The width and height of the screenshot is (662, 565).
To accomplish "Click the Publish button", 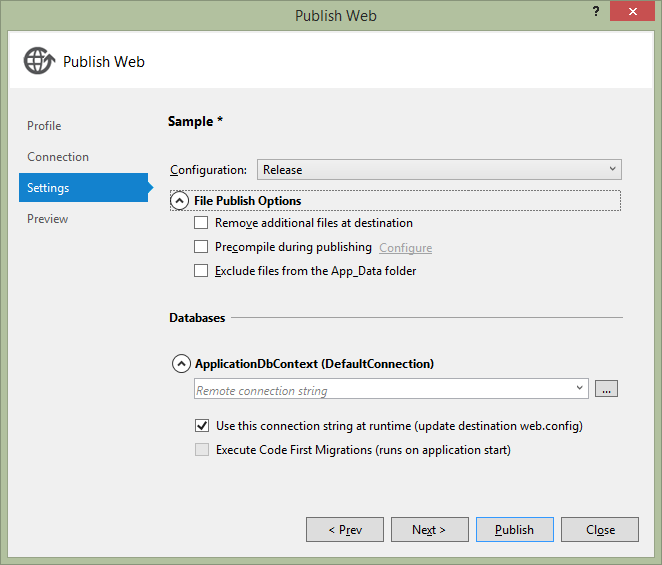I will [514, 530].
